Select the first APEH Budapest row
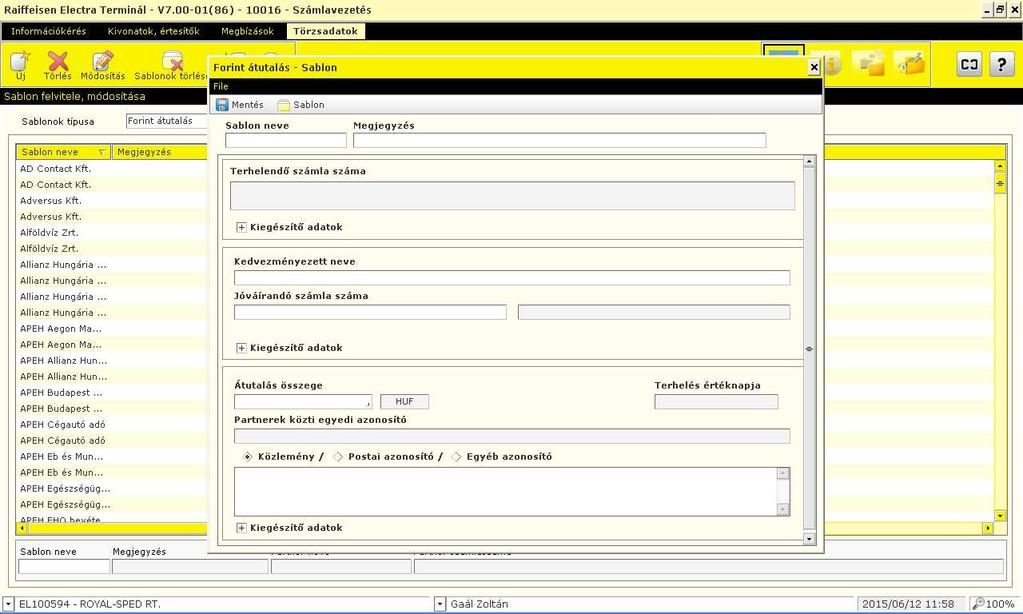Viewport: 1023px width, 614px height. (112, 392)
